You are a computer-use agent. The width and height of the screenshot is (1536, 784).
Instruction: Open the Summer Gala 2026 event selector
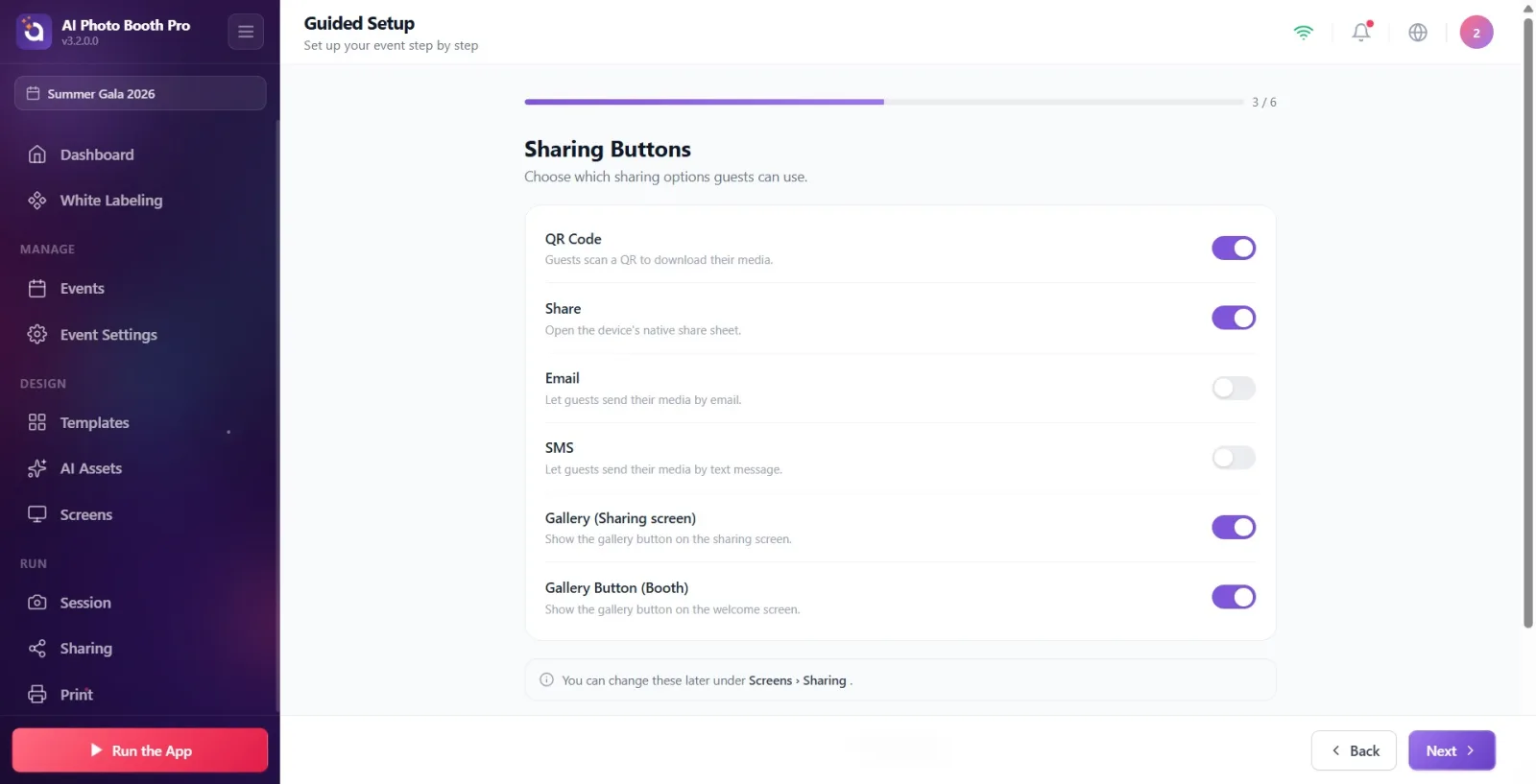140,93
